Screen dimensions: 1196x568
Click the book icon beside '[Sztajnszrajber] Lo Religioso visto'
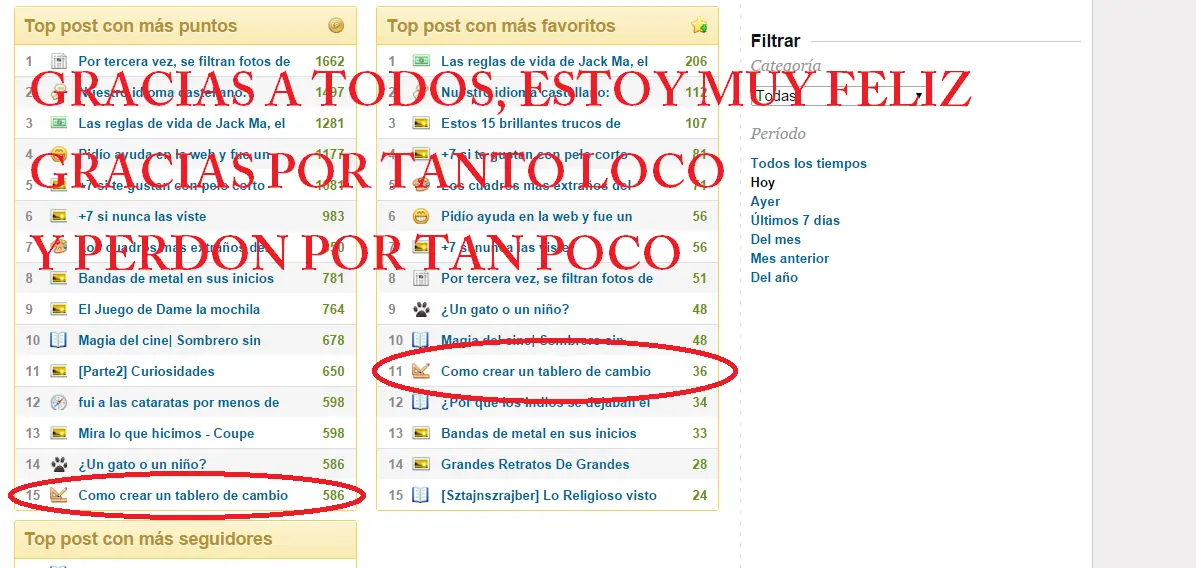coord(421,495)
